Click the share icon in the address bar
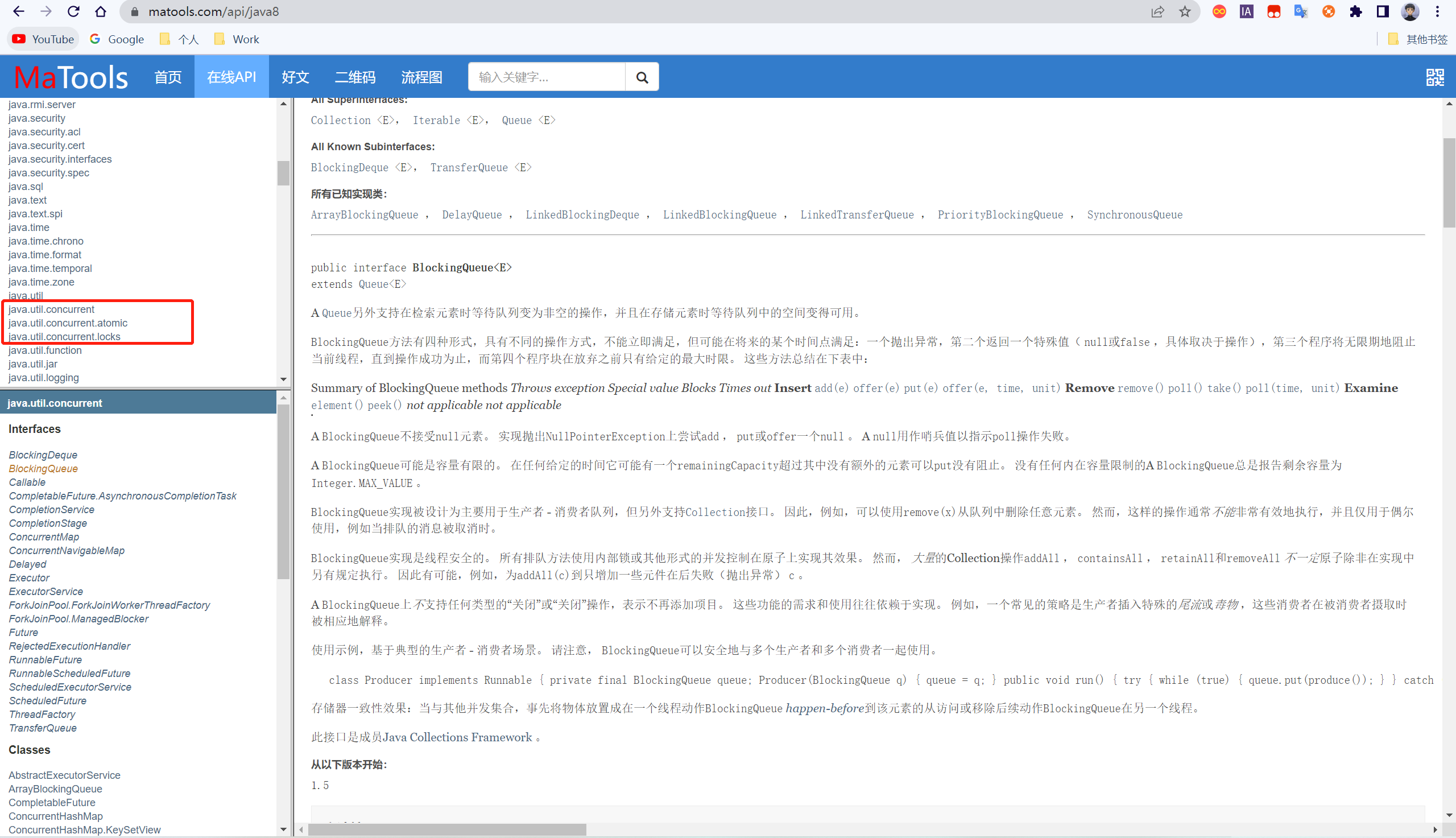 tap(1157, 11)
